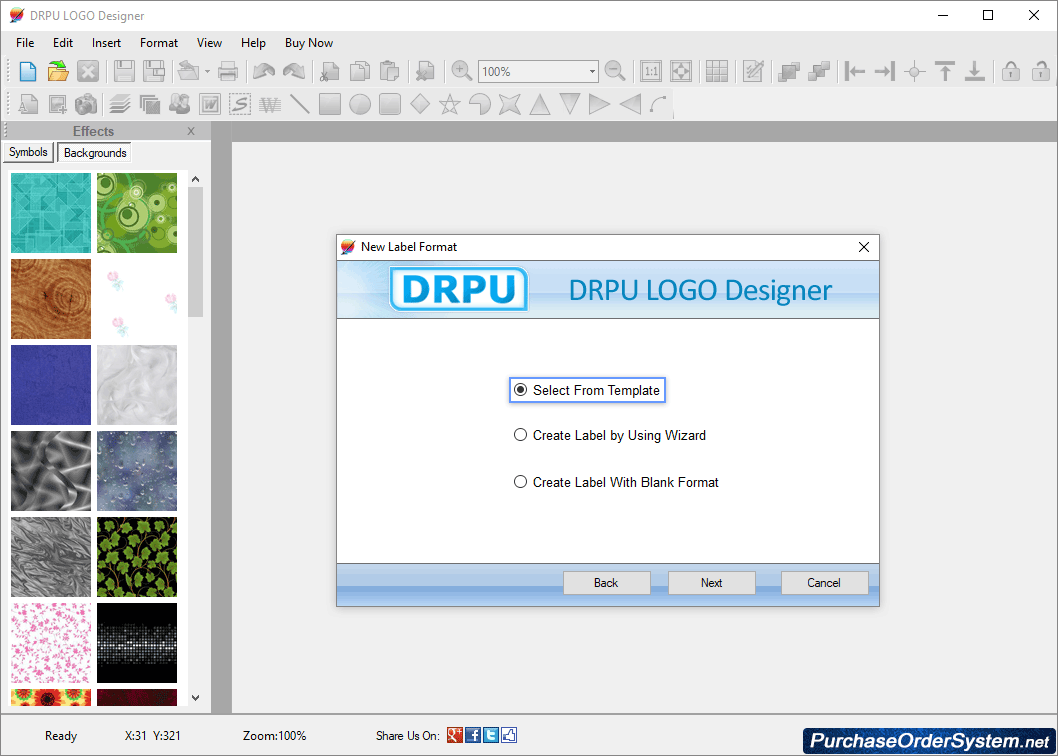Choose the pink floral background thumbnail
Image resolution: width=1058 pixels, height=756 pixels.
(51, 643)
